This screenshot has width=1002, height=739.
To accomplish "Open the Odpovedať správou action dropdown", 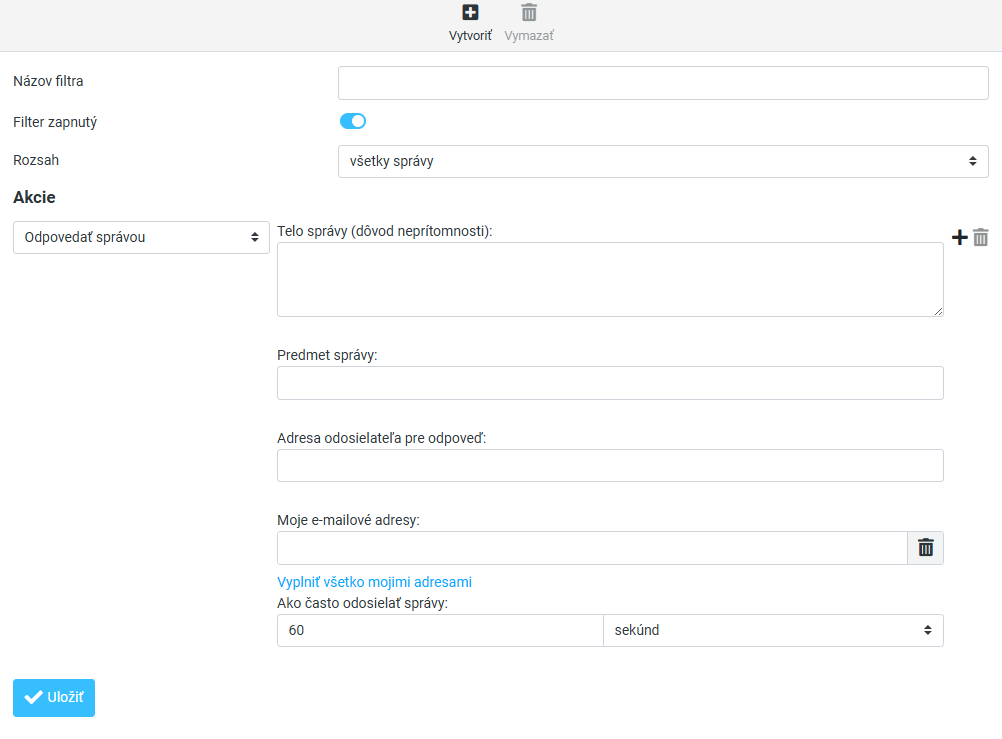I will pyautogui.click(x=141, y=237).
